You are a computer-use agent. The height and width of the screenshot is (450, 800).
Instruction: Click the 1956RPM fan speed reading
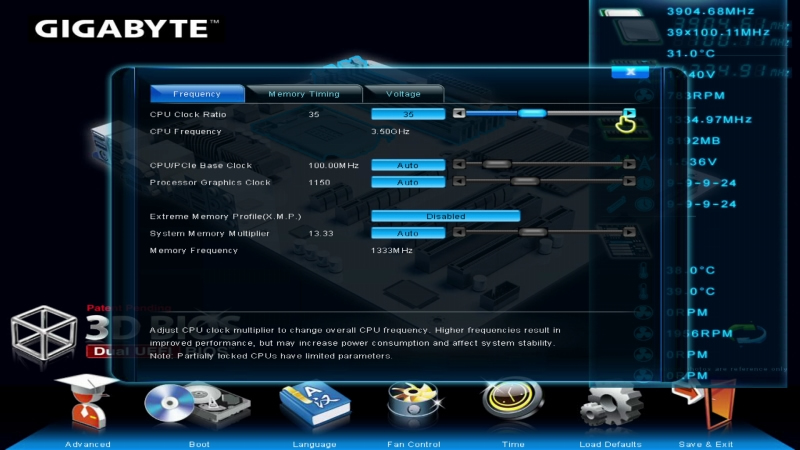click(x=699, y=333)
